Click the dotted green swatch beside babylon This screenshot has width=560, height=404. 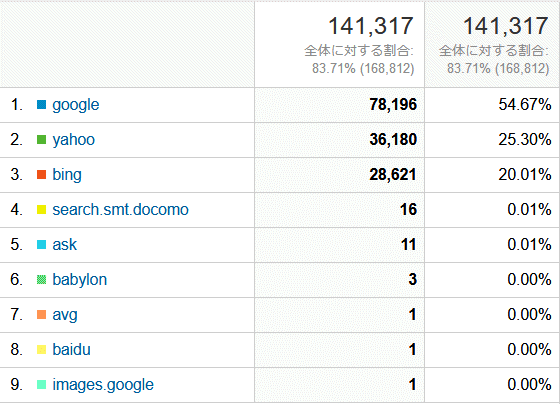coord(41,280)
